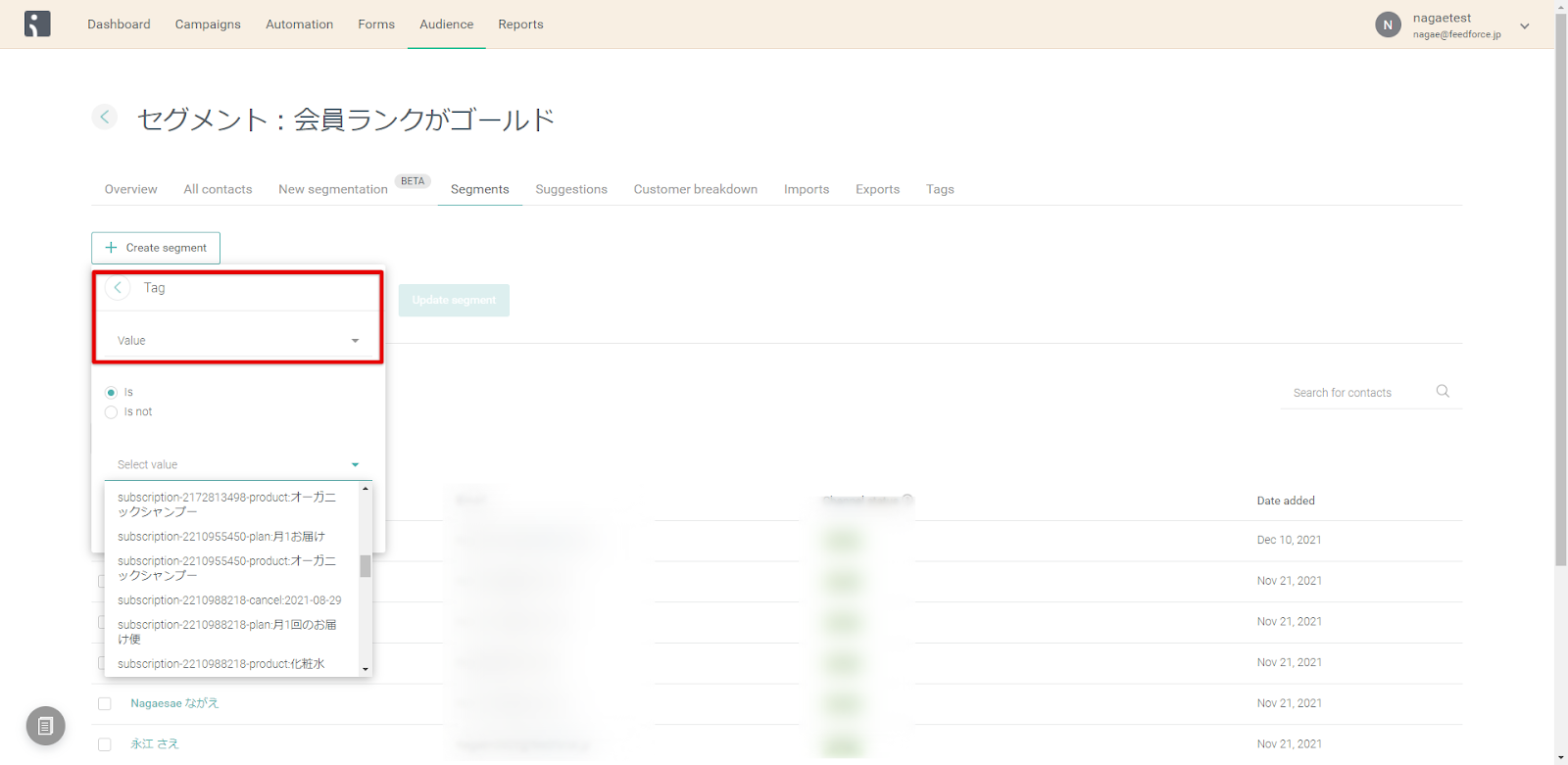Click the nagaetest account name
The width and height of the screenshot is (1568, 765).
tap(1442, 18)
